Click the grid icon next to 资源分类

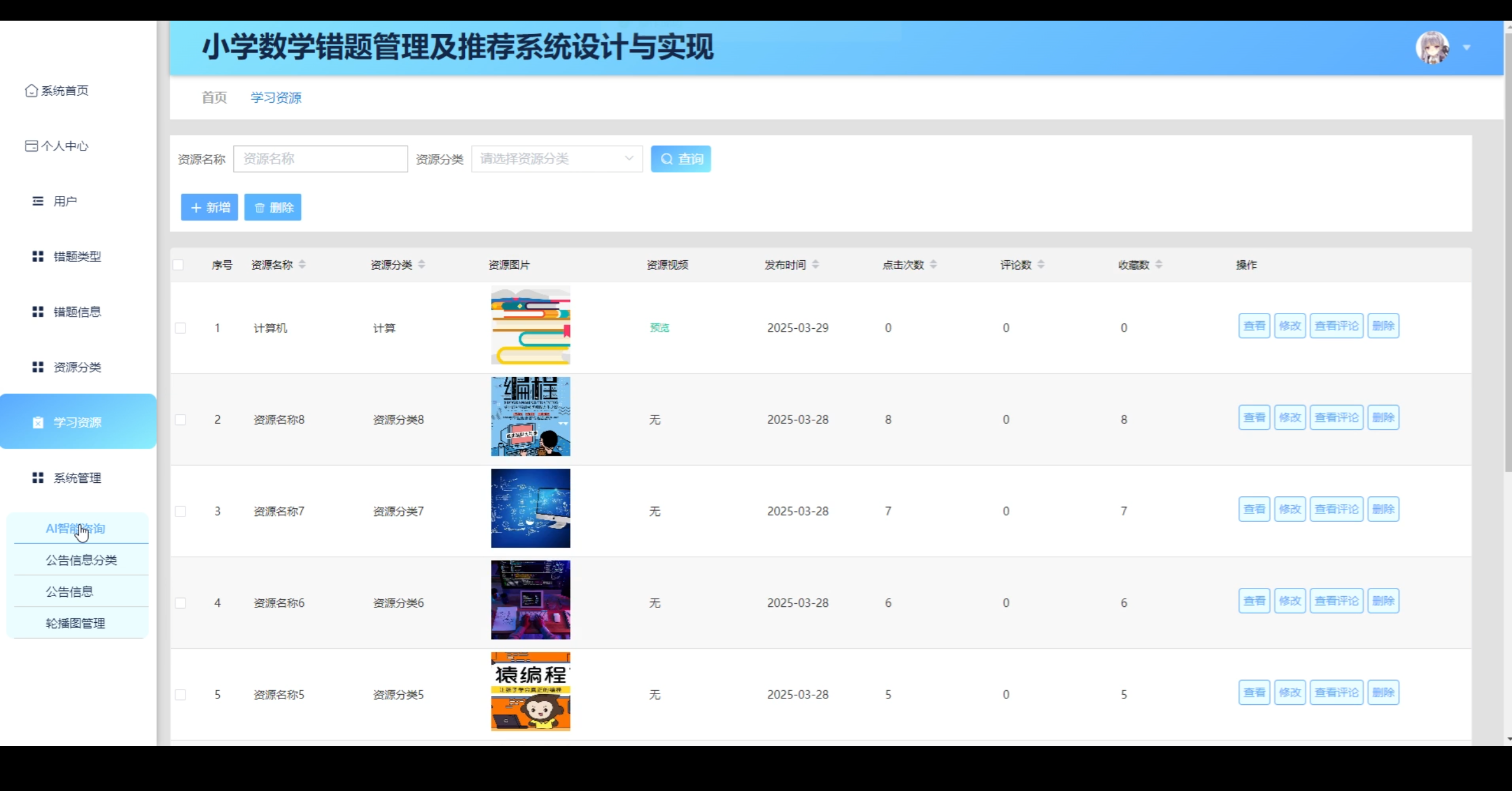tap(38, 367)
